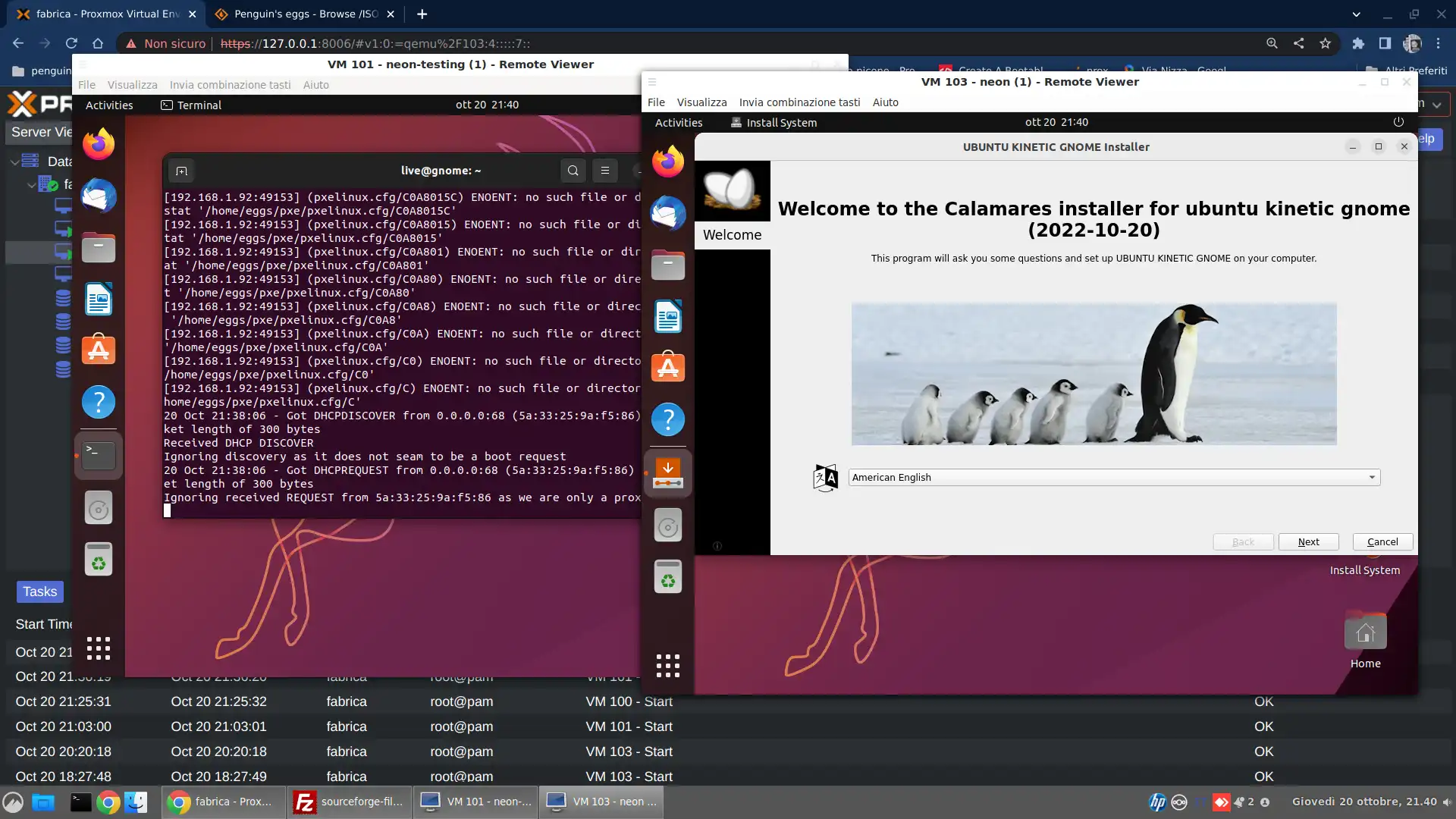Select the Visualizza menu in terminal
This screenshot has width=1456, height=819.
click(132, 84)
